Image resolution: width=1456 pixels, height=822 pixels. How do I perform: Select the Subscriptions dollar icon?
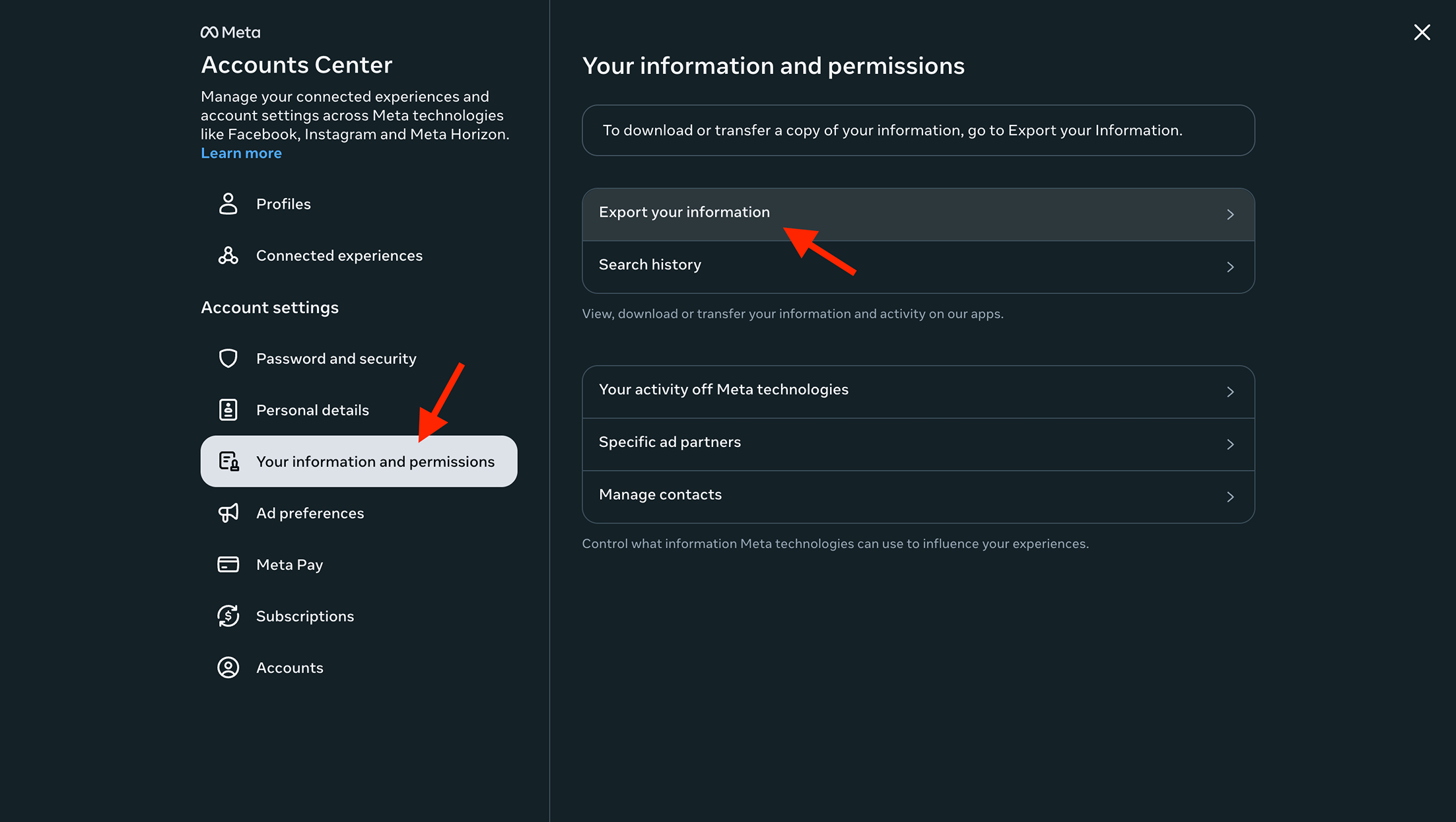pos(228,615)
